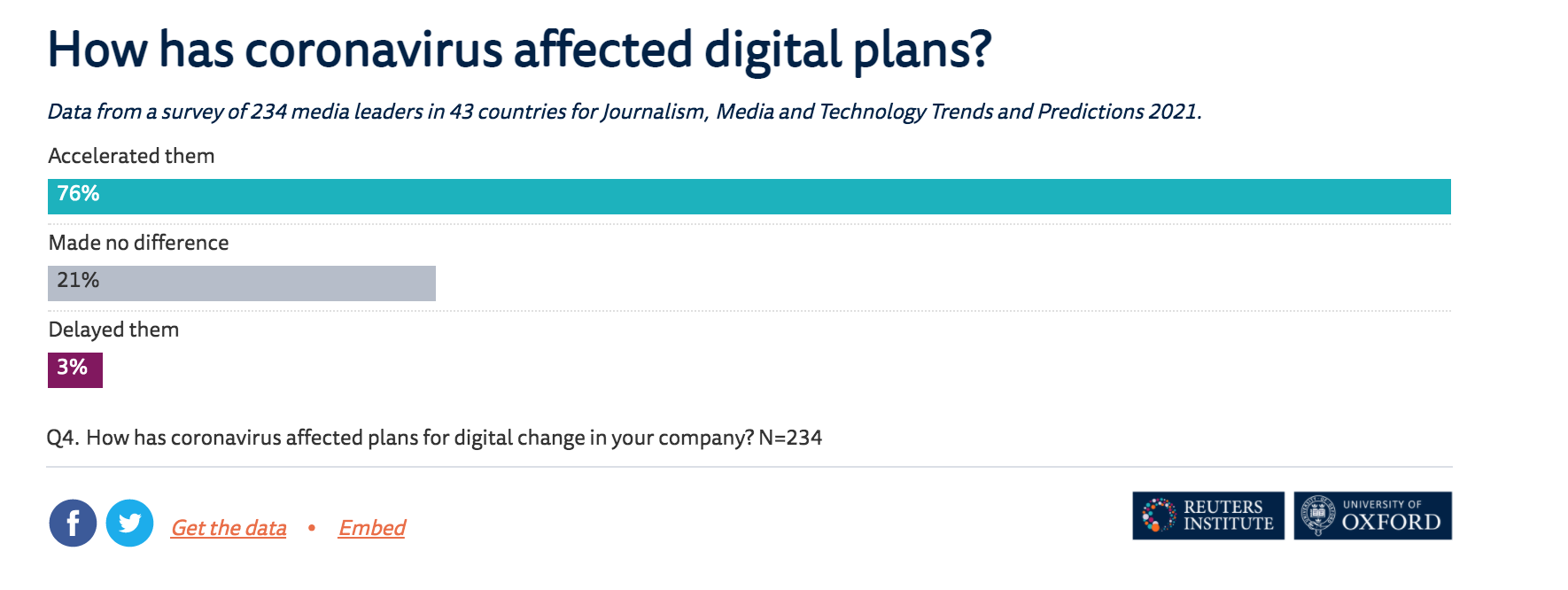1568x590 pixels.
Task: Share the chart via Facebook icon
Action: coord(73,524)
